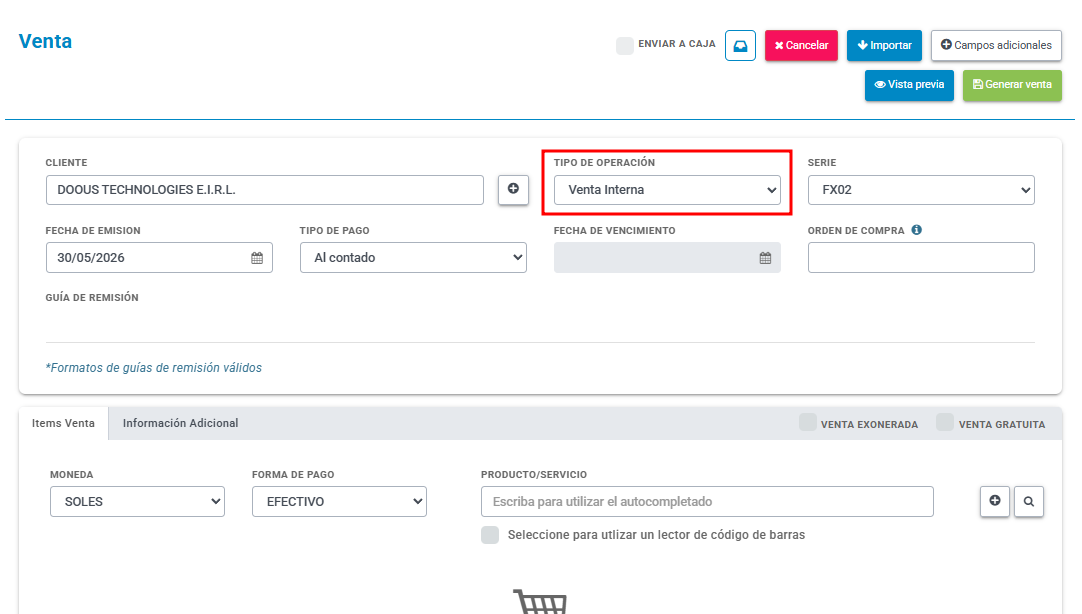Add new client with plus icon

point(513,189)
